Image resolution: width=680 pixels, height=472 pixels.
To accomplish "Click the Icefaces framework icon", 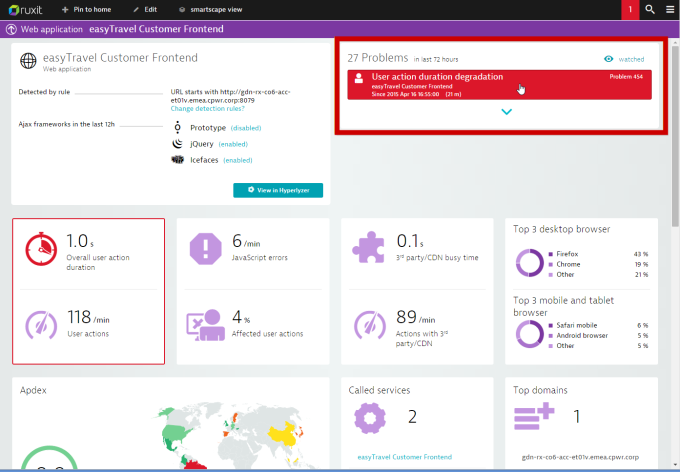I will [177, 160].
